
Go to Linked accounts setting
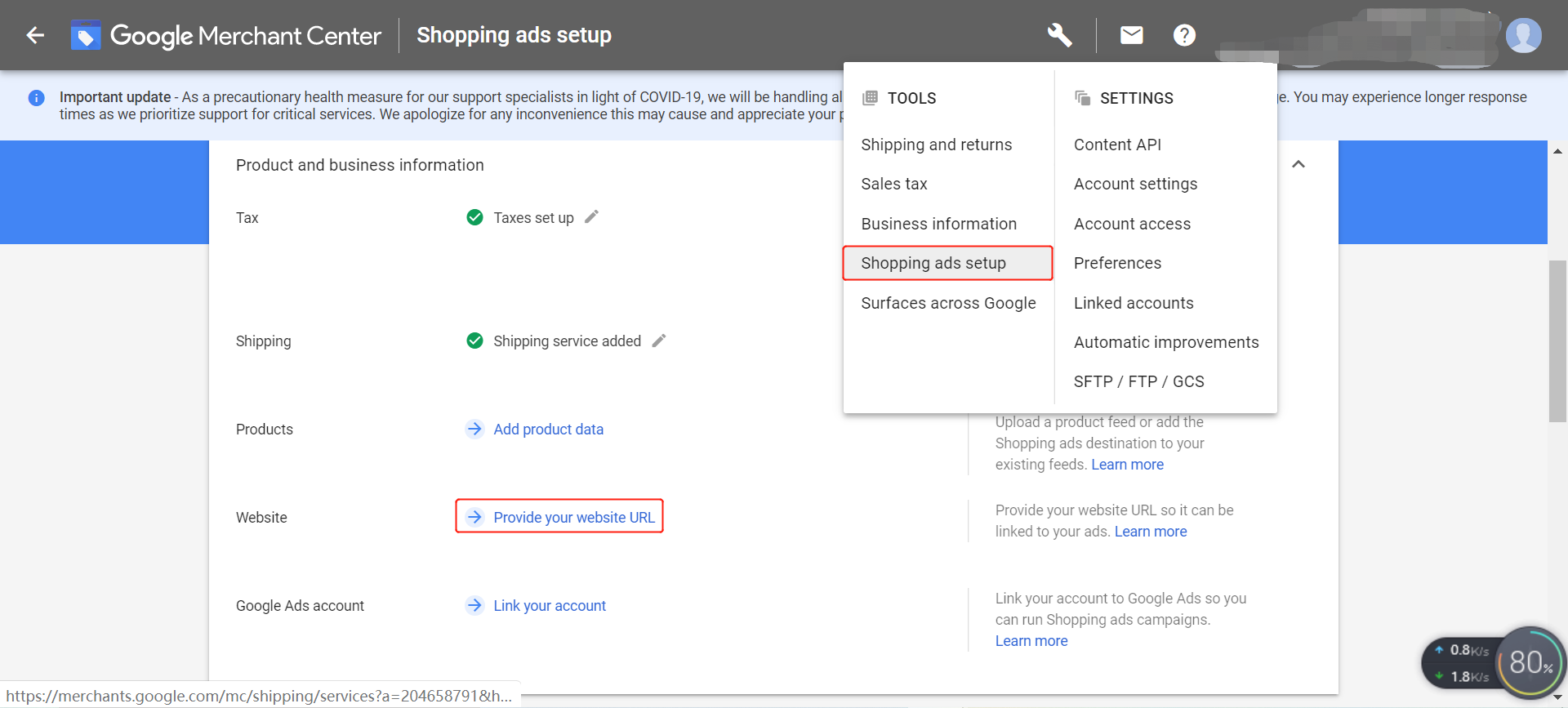(1133, 303)
